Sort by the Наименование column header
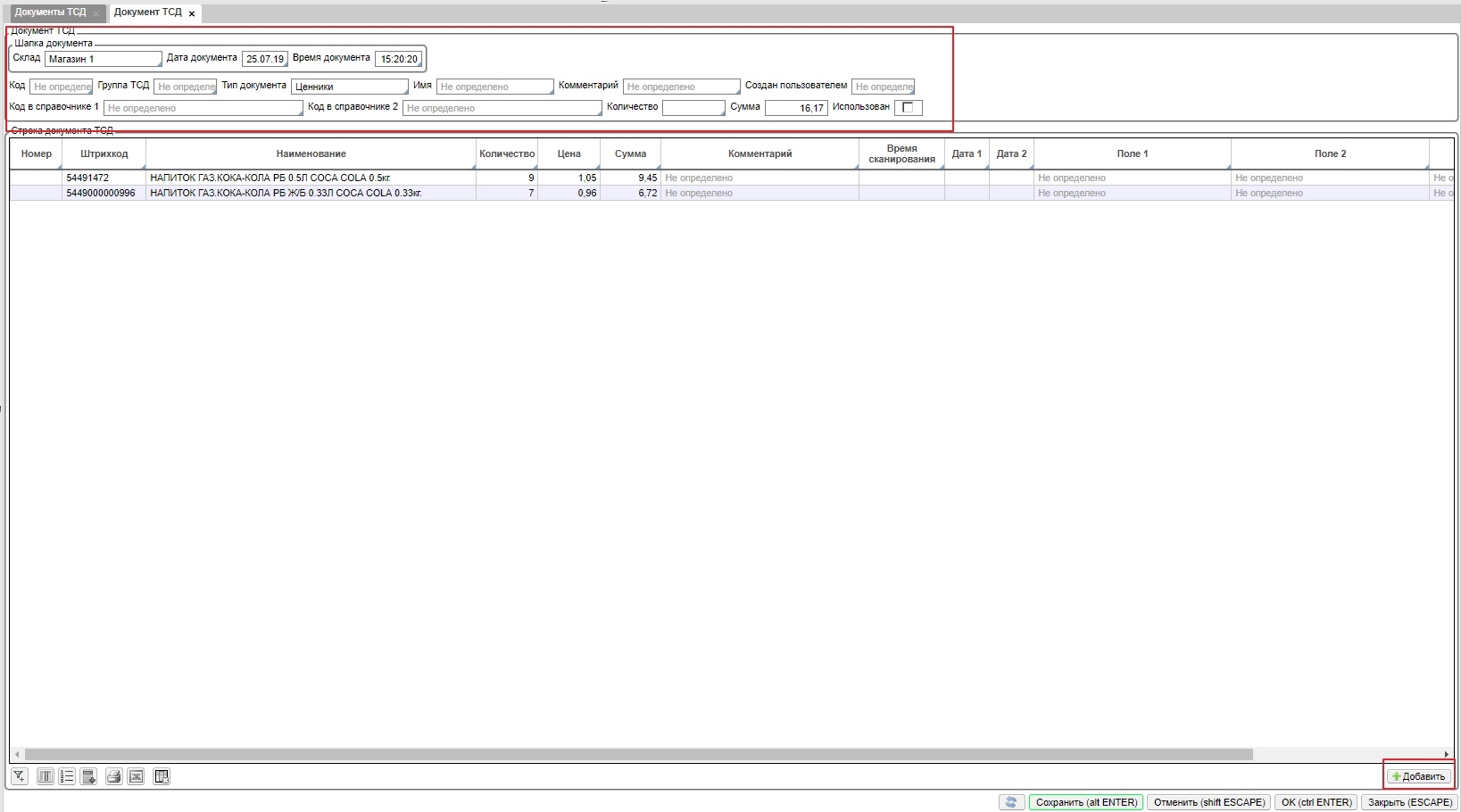Viewport: 1461px width, 812px height. click(x=311, y=153)
